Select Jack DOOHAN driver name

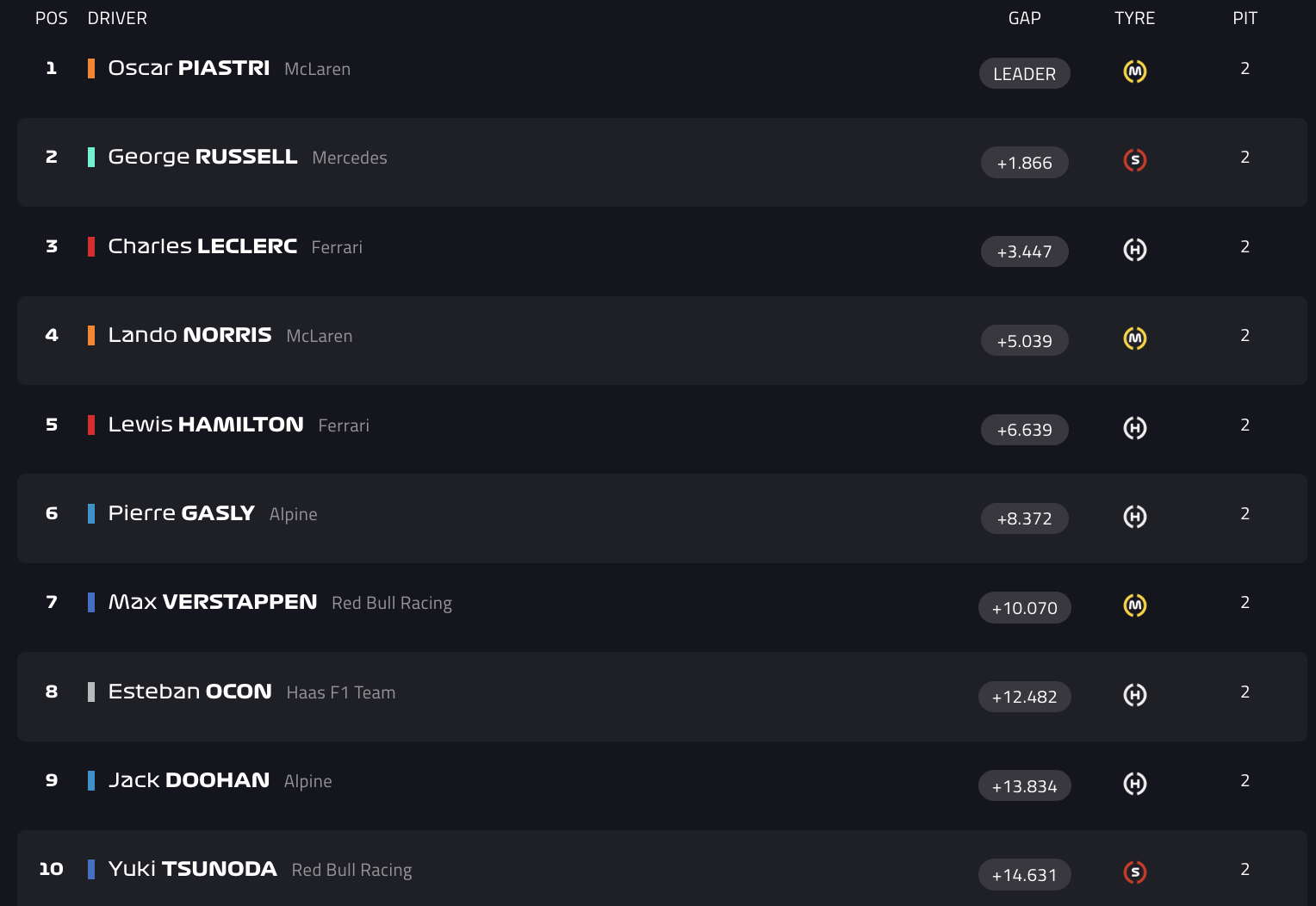pyautogui.click(x=189, y=780)
